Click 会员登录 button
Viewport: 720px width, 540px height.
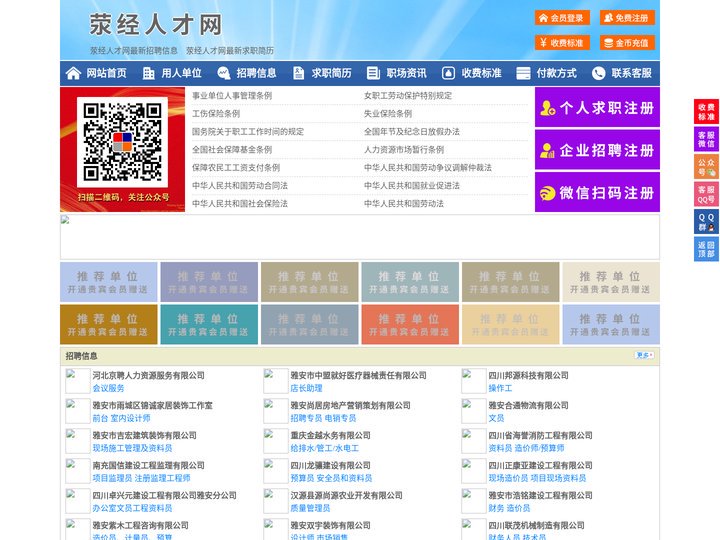tap(562, 18)
